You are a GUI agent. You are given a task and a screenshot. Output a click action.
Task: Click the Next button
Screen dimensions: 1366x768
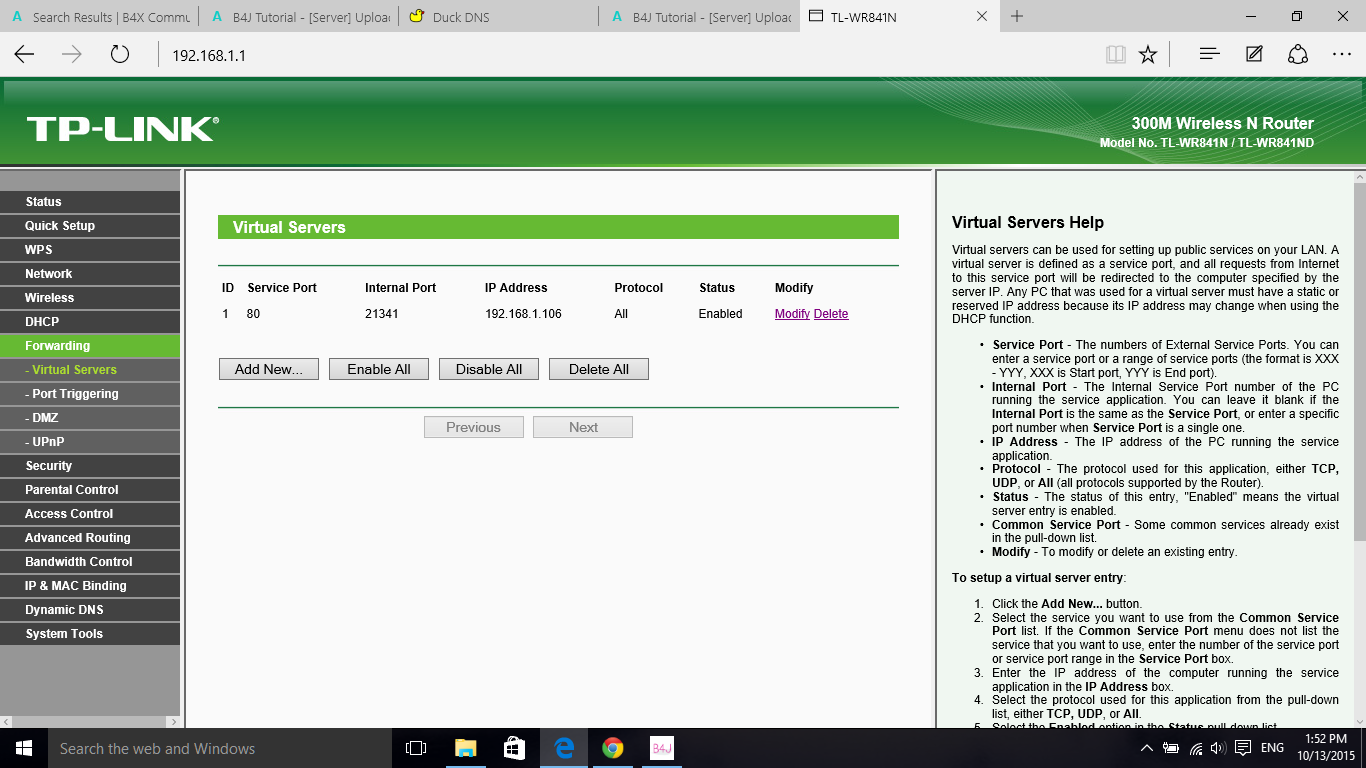[x=583, y=427]
